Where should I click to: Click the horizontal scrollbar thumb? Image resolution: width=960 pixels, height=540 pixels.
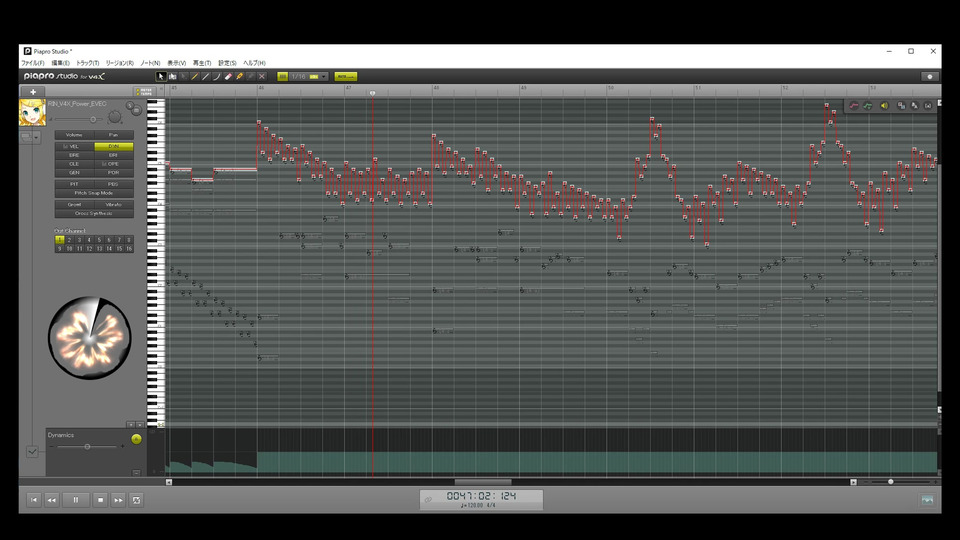pos(482,482)
